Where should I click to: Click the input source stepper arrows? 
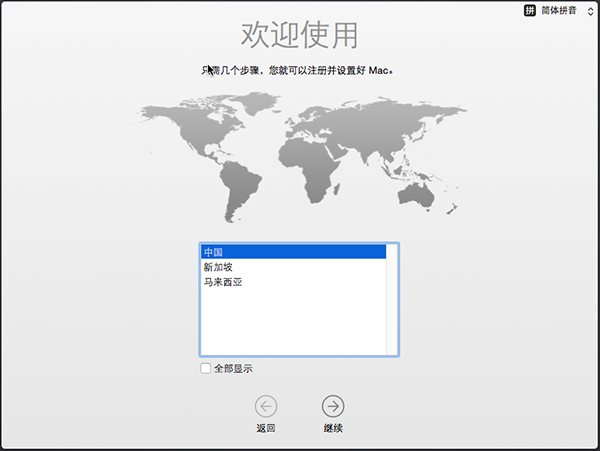(590, 11)
